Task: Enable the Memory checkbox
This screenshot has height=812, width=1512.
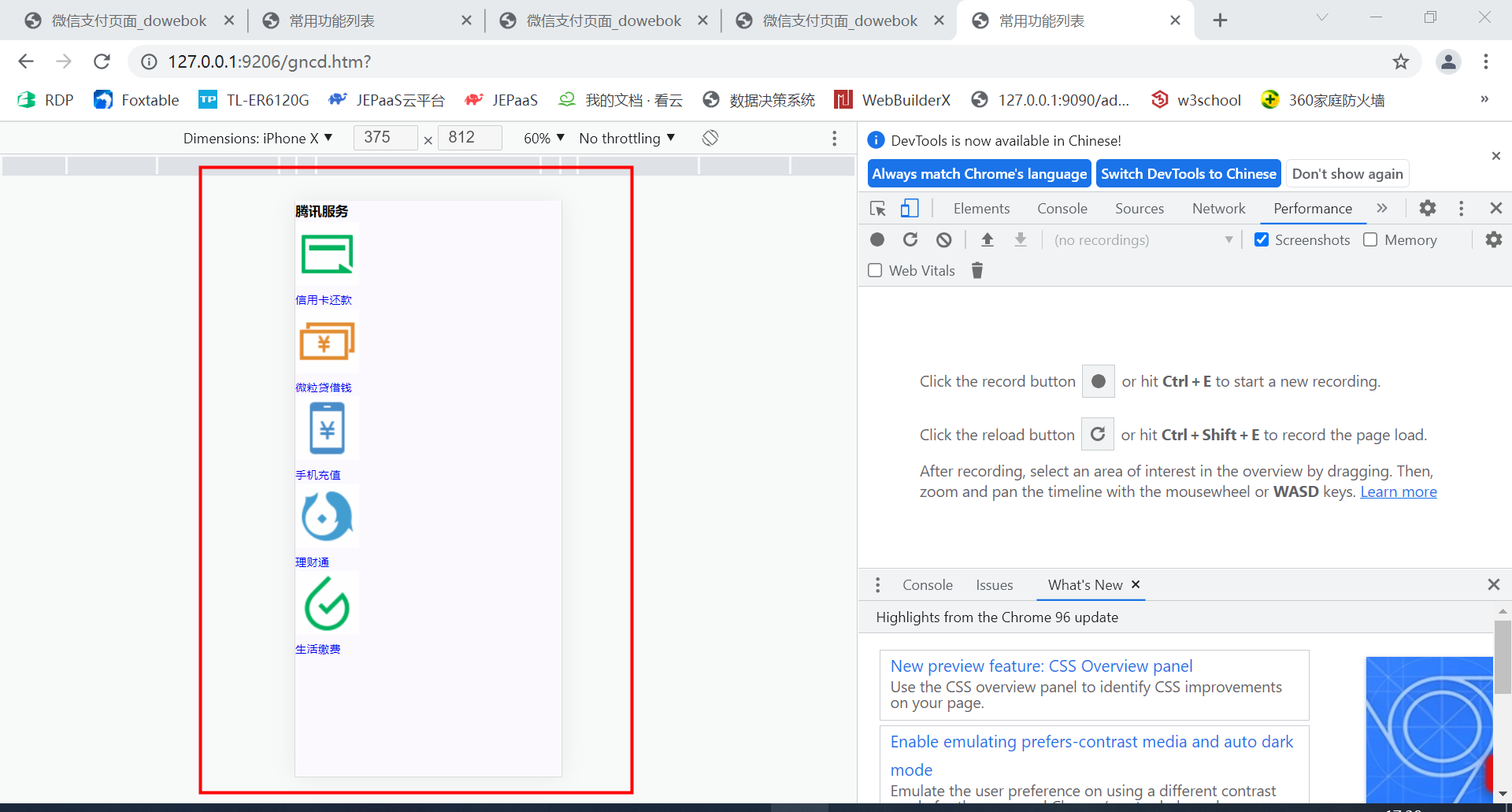Action: coord(1370,239)
